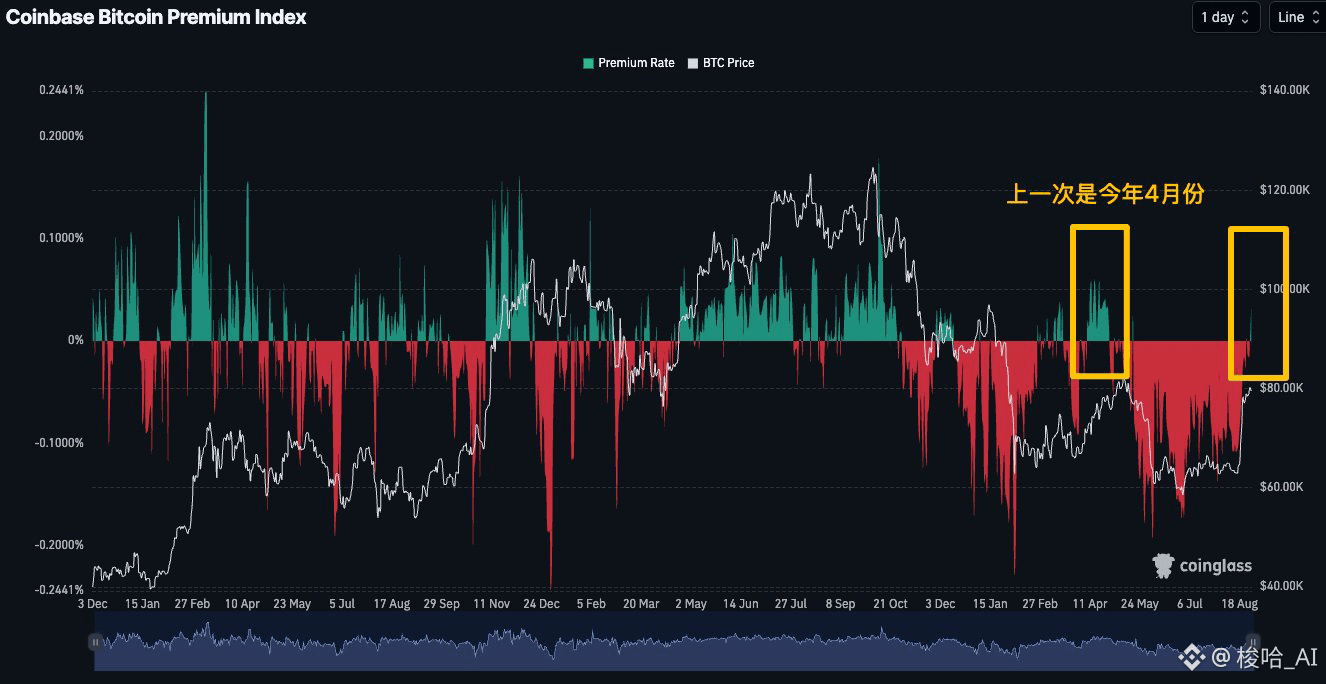Screen dimensions: 1326x684
Task: Click the Coinbase Bitcoin Premium Index title
Action: coord(157,17)
